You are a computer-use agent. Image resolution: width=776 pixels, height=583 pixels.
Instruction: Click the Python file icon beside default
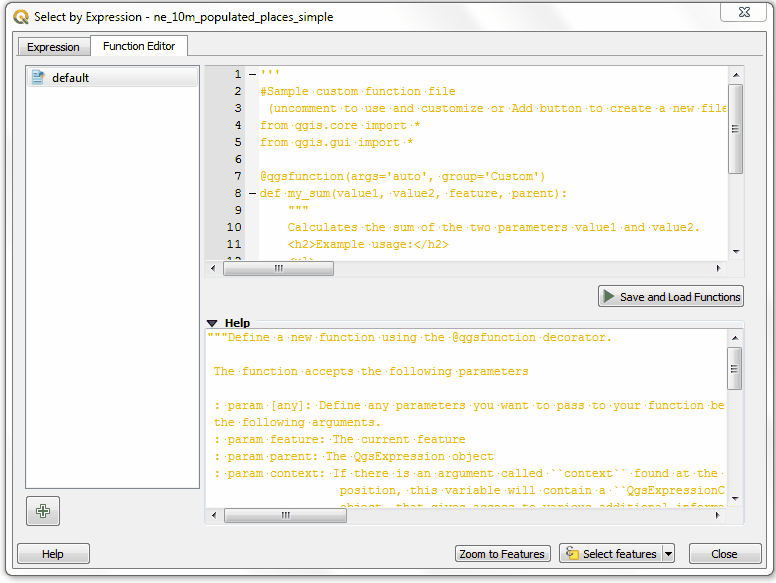(38, 78)
